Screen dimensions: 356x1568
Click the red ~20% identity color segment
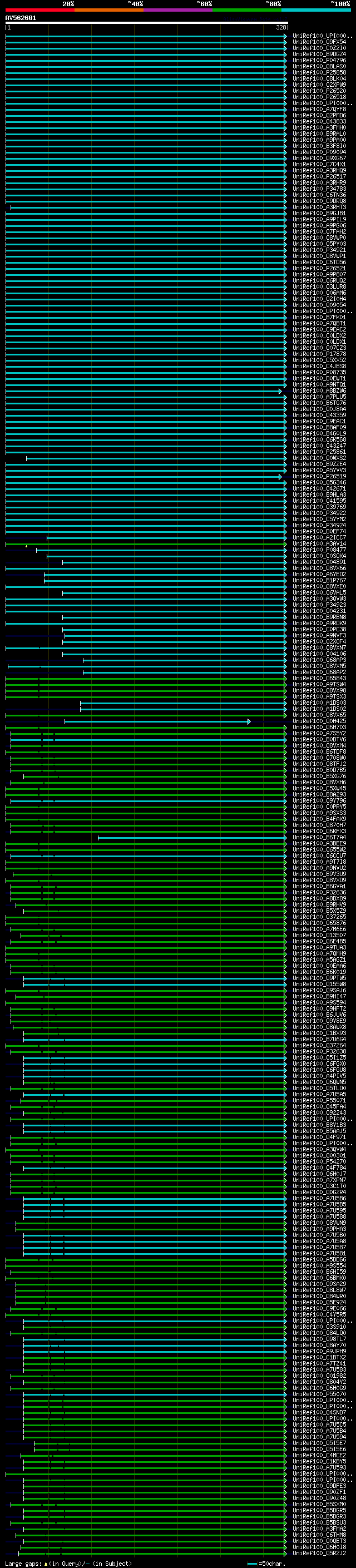(x=39, y=11)
